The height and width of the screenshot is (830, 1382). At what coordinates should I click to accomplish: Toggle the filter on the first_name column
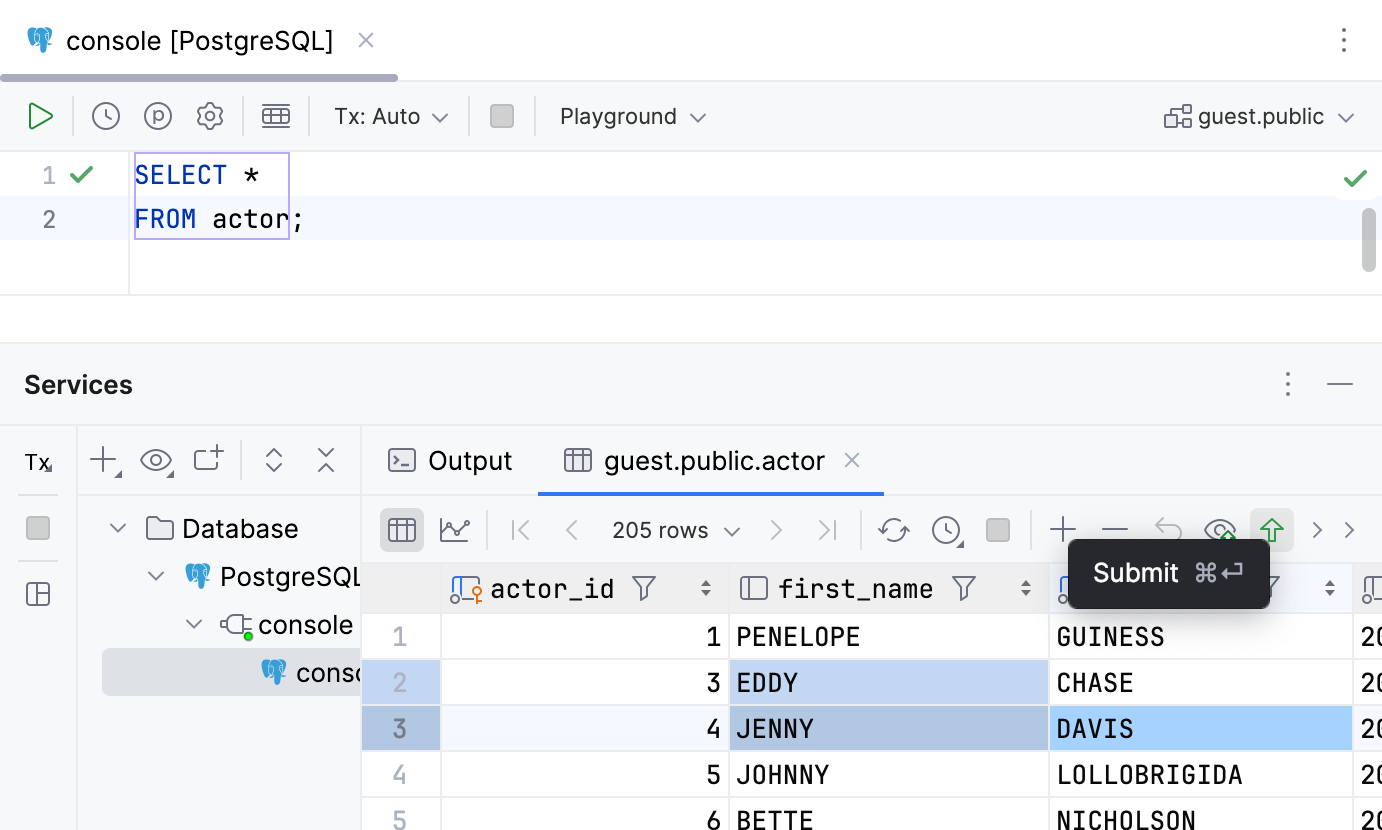pyautogui.click(x=963, y=589)
